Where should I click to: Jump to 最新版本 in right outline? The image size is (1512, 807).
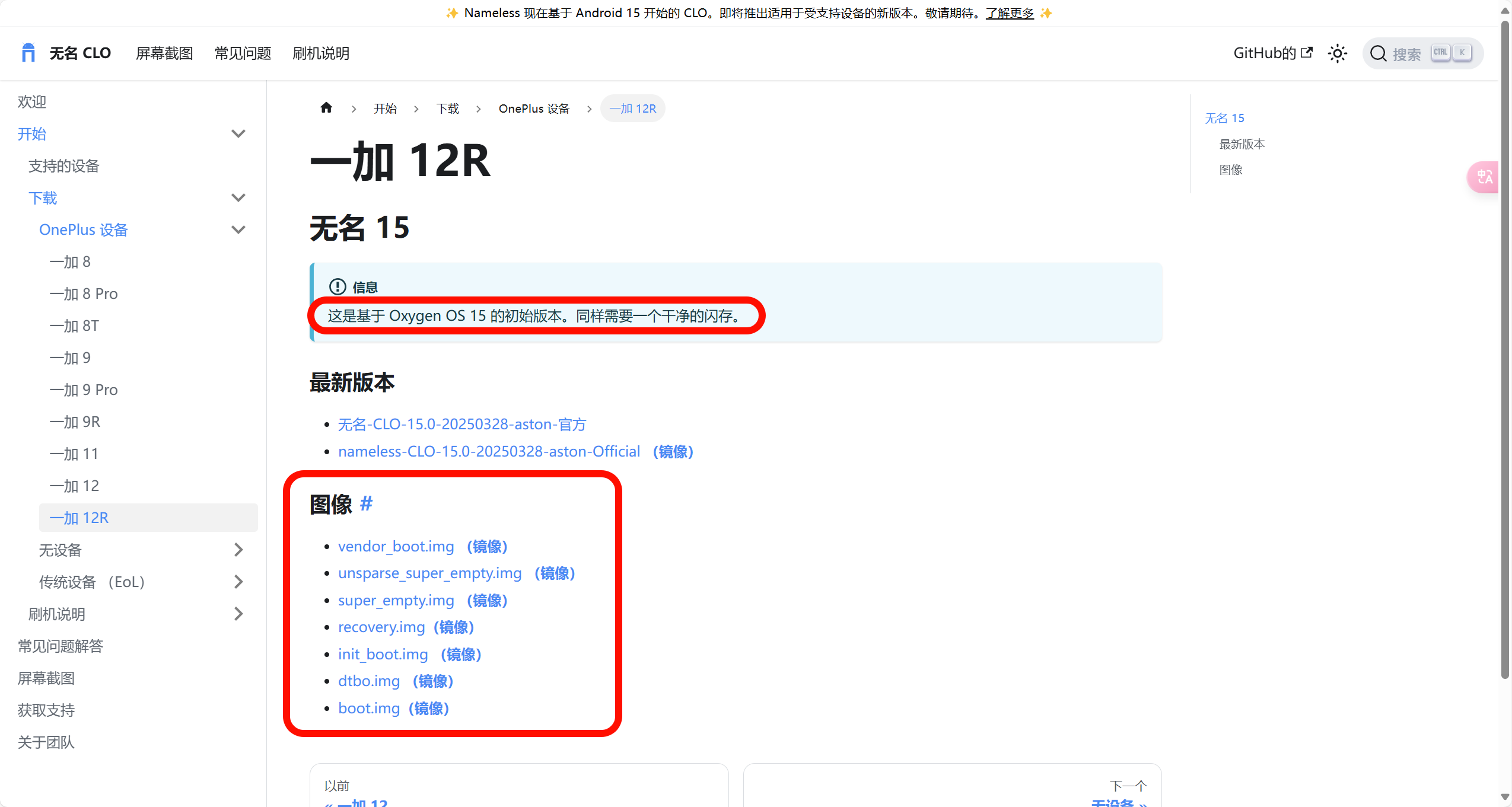(x=1242, y=144)
